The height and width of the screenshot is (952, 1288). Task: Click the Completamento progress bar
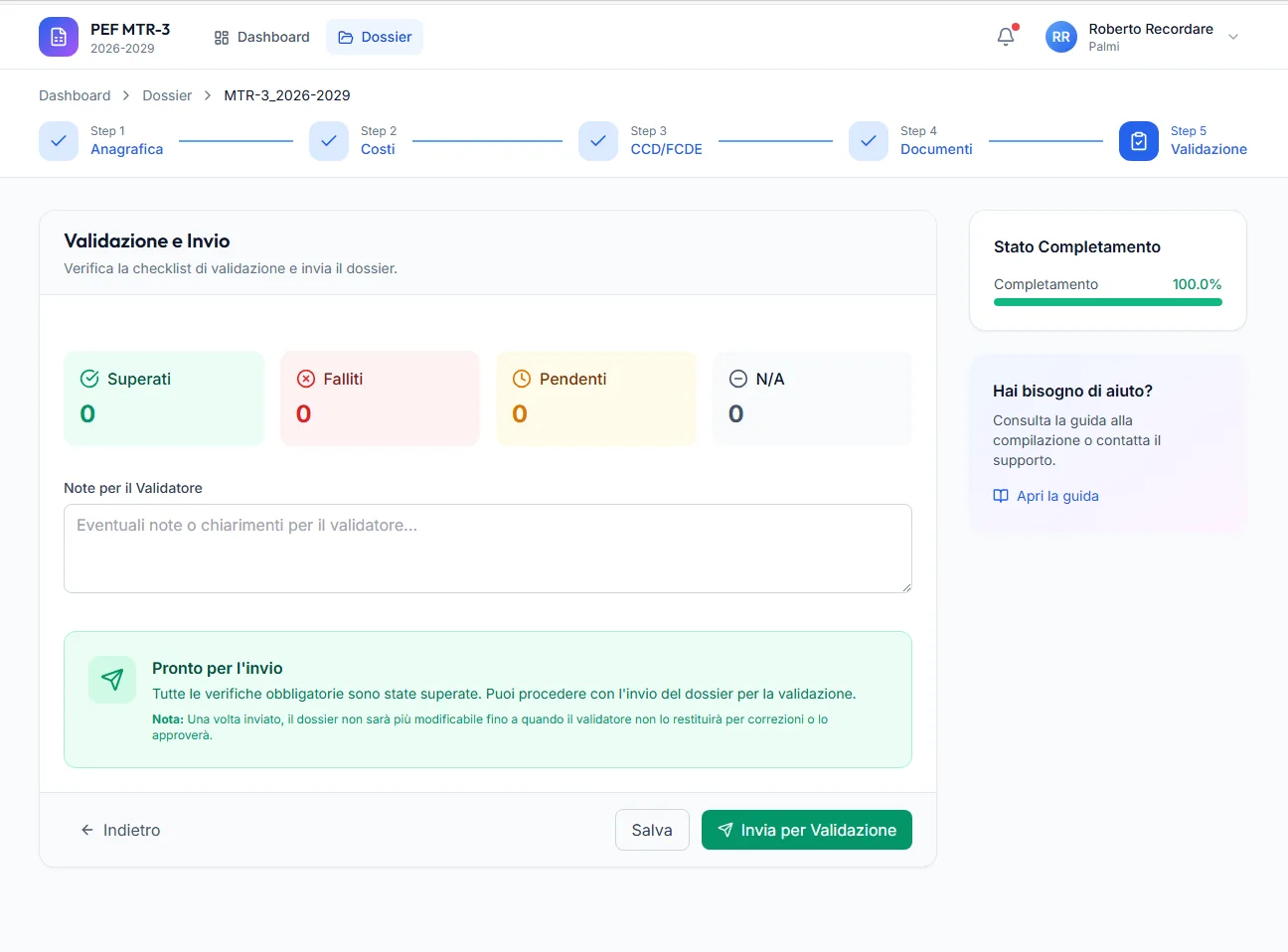1108,302
